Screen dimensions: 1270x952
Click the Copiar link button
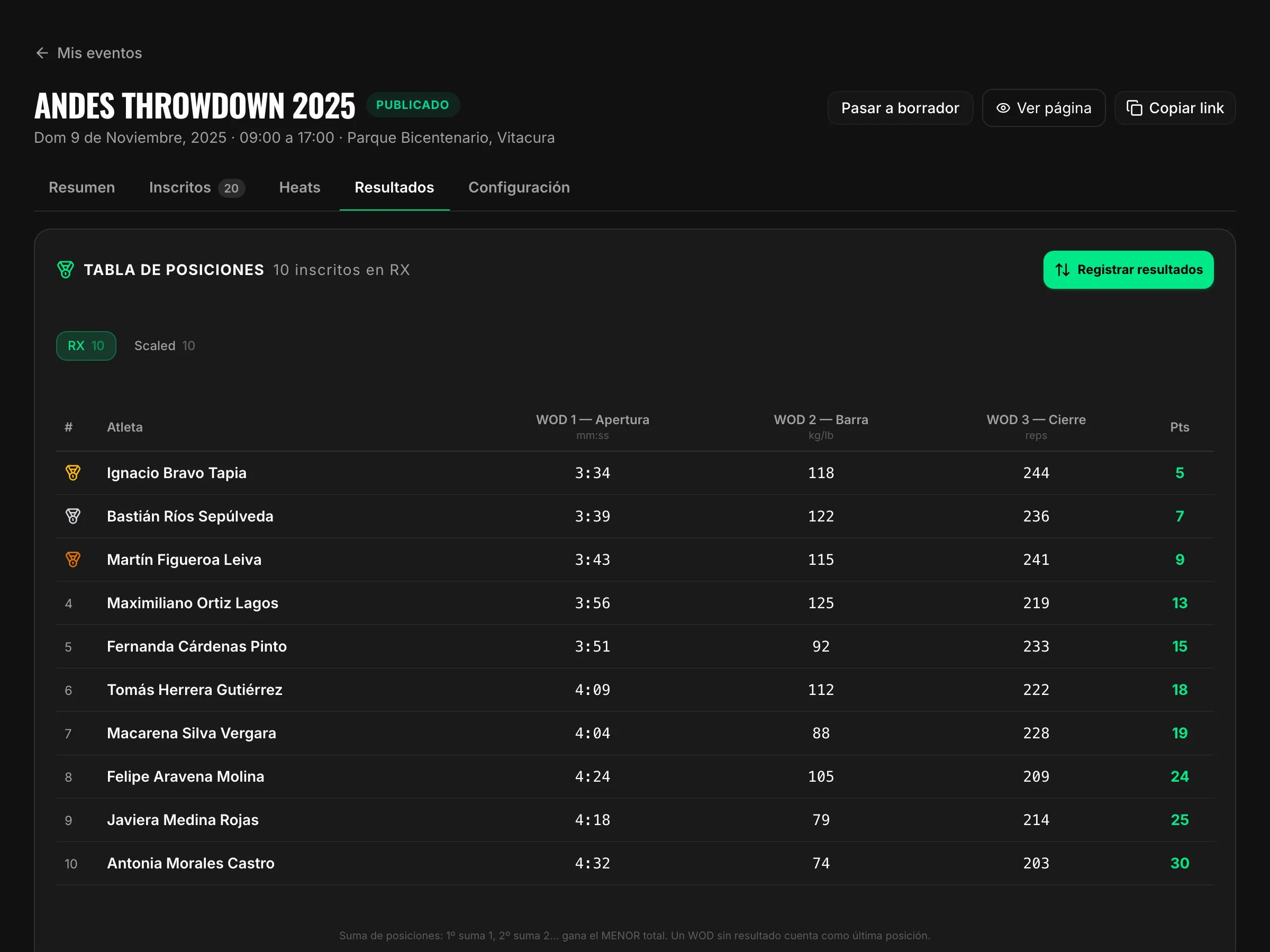(1175, 108)
